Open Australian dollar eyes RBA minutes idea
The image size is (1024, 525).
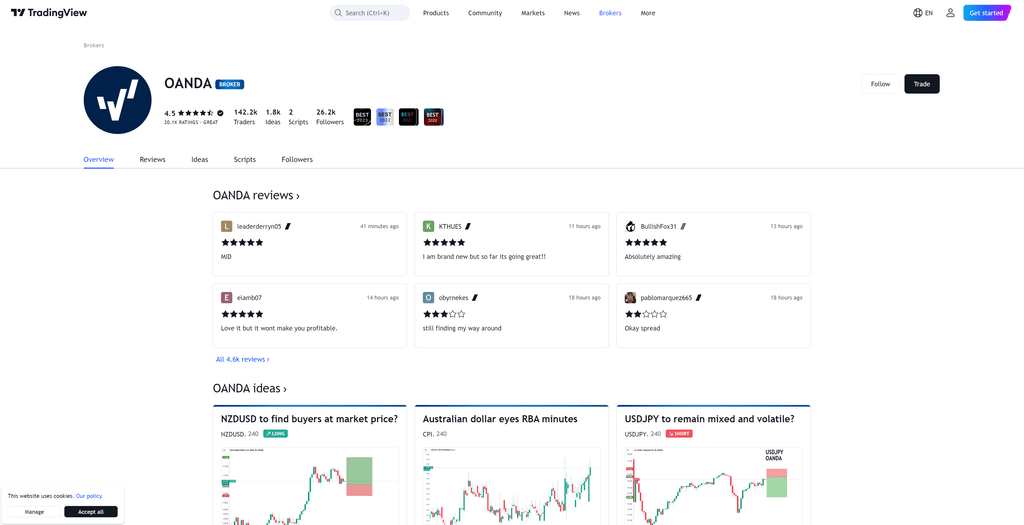[x=500, y=419]
